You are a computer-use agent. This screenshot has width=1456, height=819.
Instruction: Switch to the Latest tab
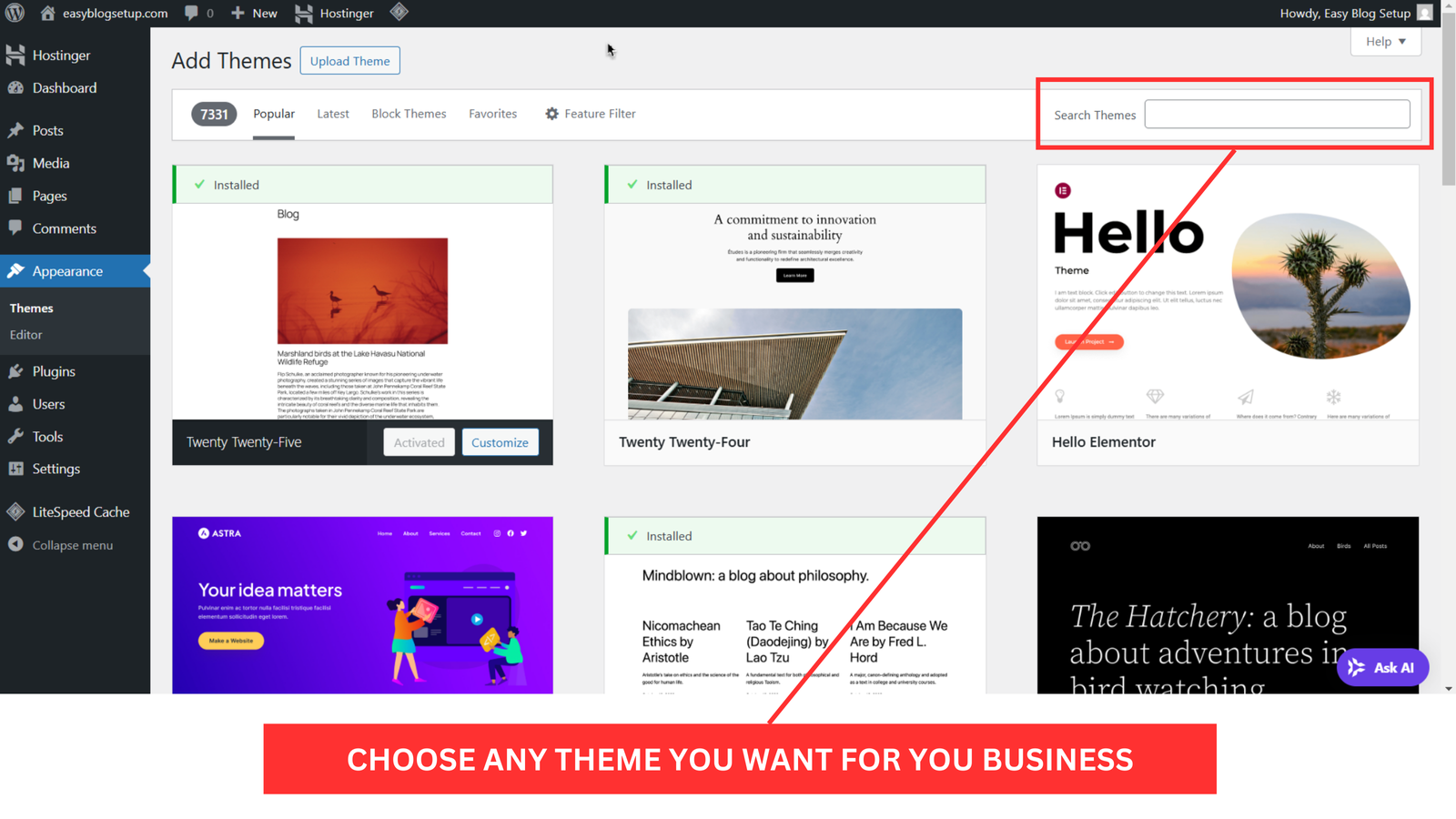point(333,114)
